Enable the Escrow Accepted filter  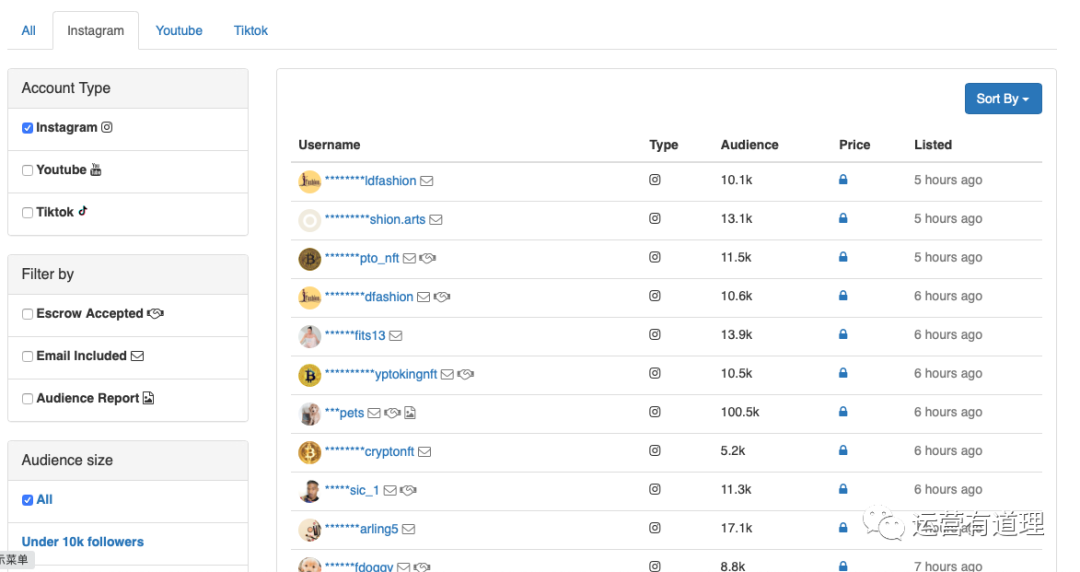[28, 314]
